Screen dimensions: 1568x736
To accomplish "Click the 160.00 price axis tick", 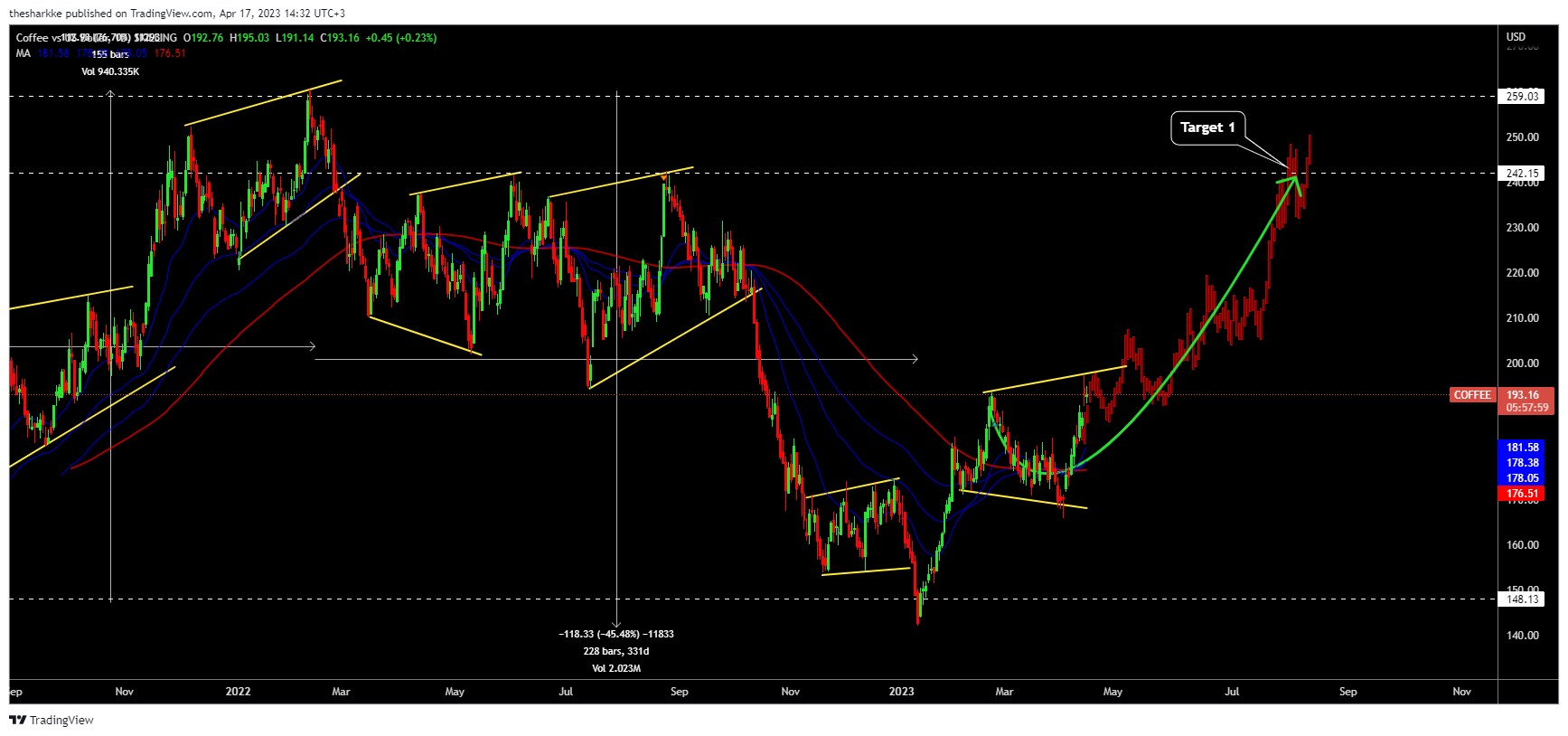I will pos(1522,545).
